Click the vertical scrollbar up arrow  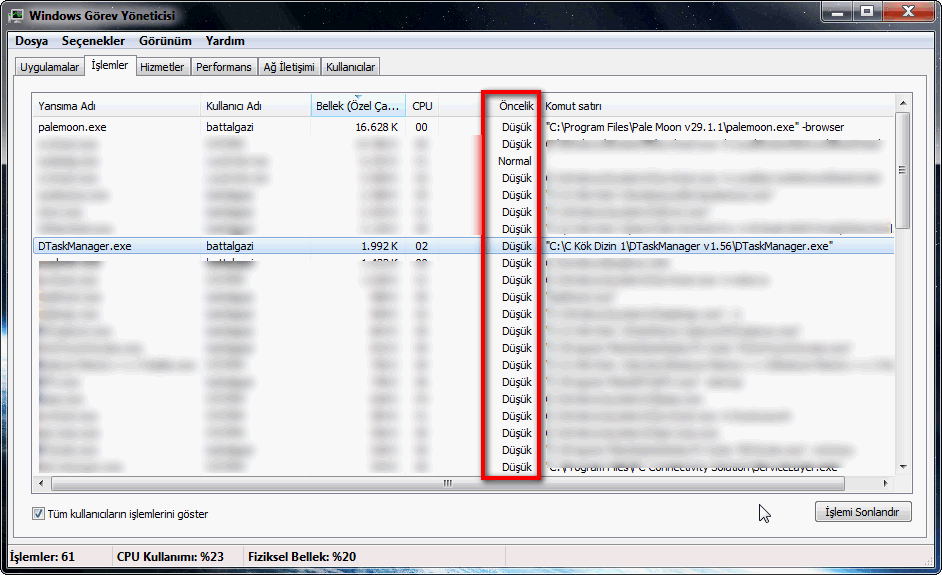point(903,103)
